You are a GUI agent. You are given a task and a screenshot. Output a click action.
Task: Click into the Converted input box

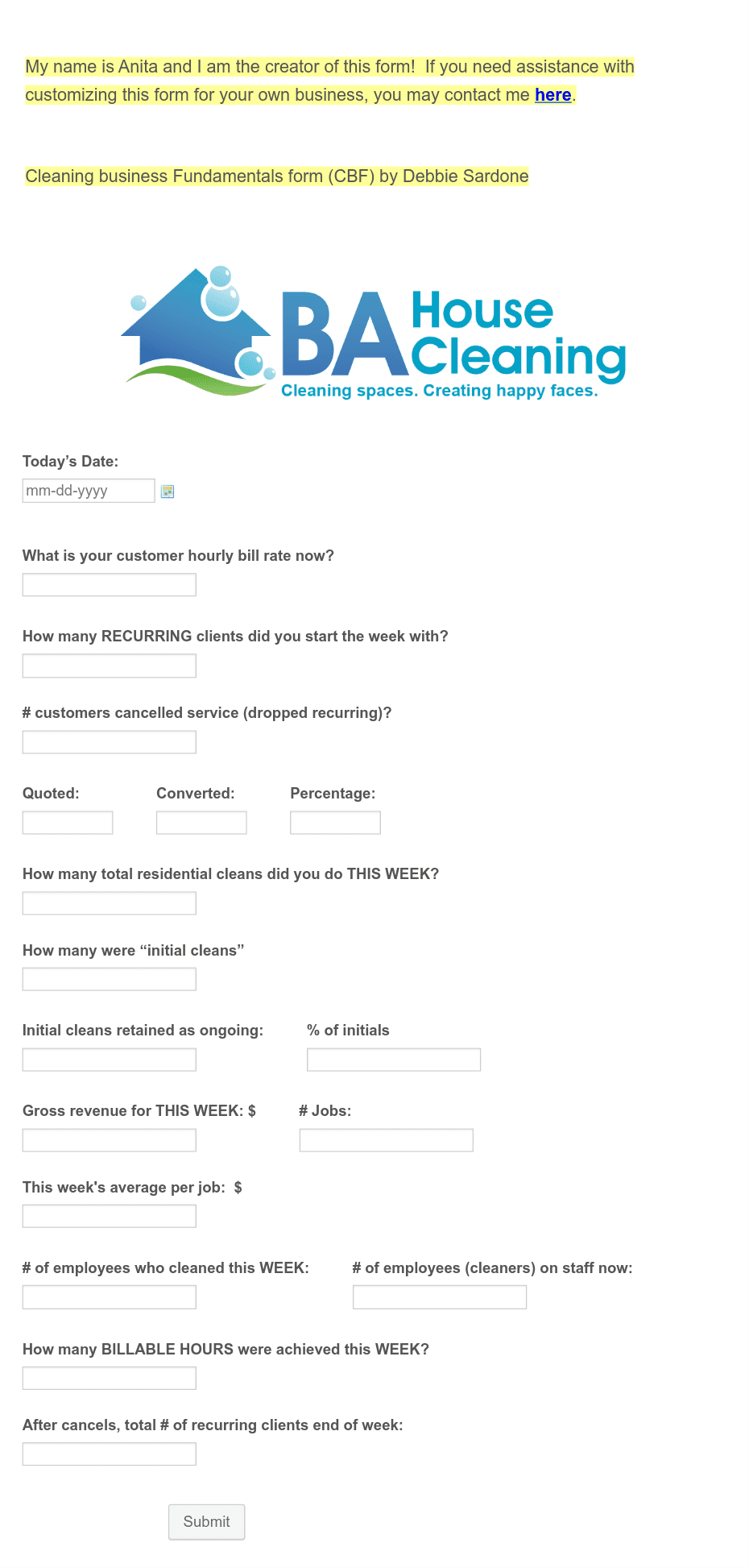(x=201, y=823)
